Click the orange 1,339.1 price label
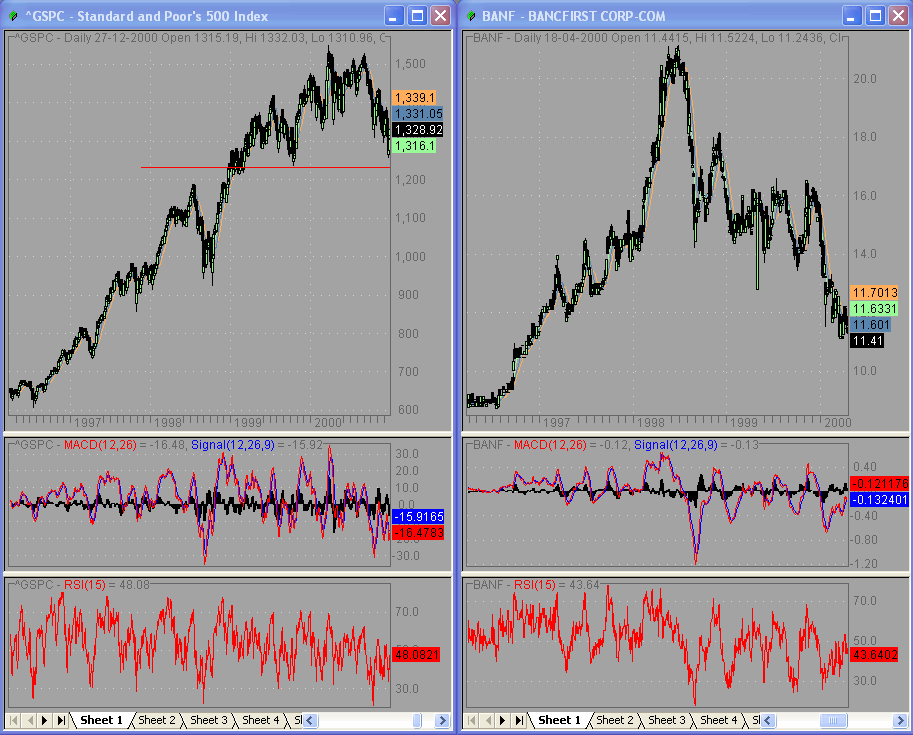This screenshot has width=913, height=735. 414,98
